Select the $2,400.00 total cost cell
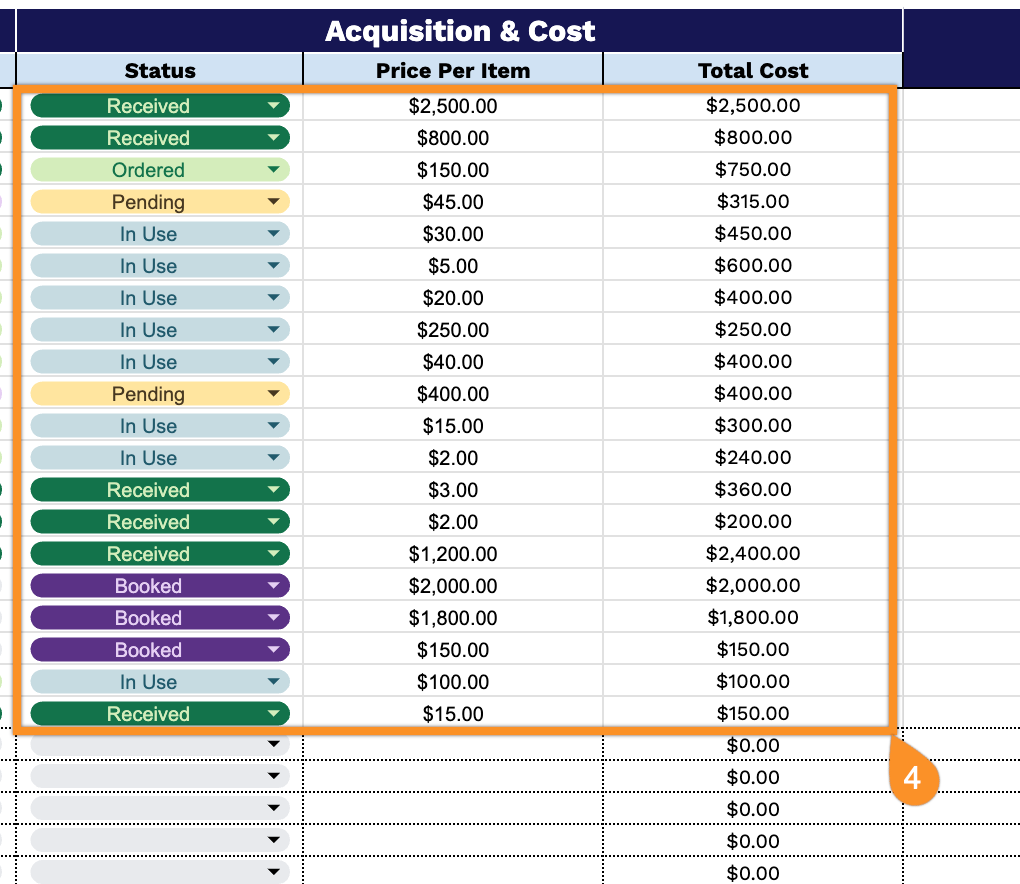 coord(753,554)
